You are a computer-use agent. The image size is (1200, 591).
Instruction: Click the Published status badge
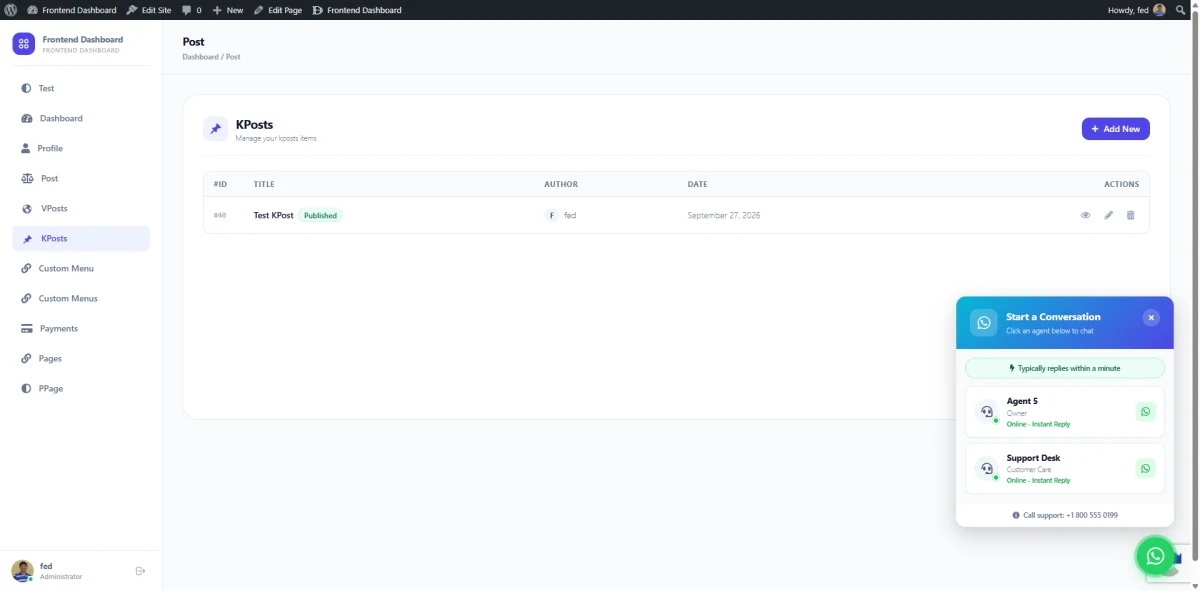point(320,215)
